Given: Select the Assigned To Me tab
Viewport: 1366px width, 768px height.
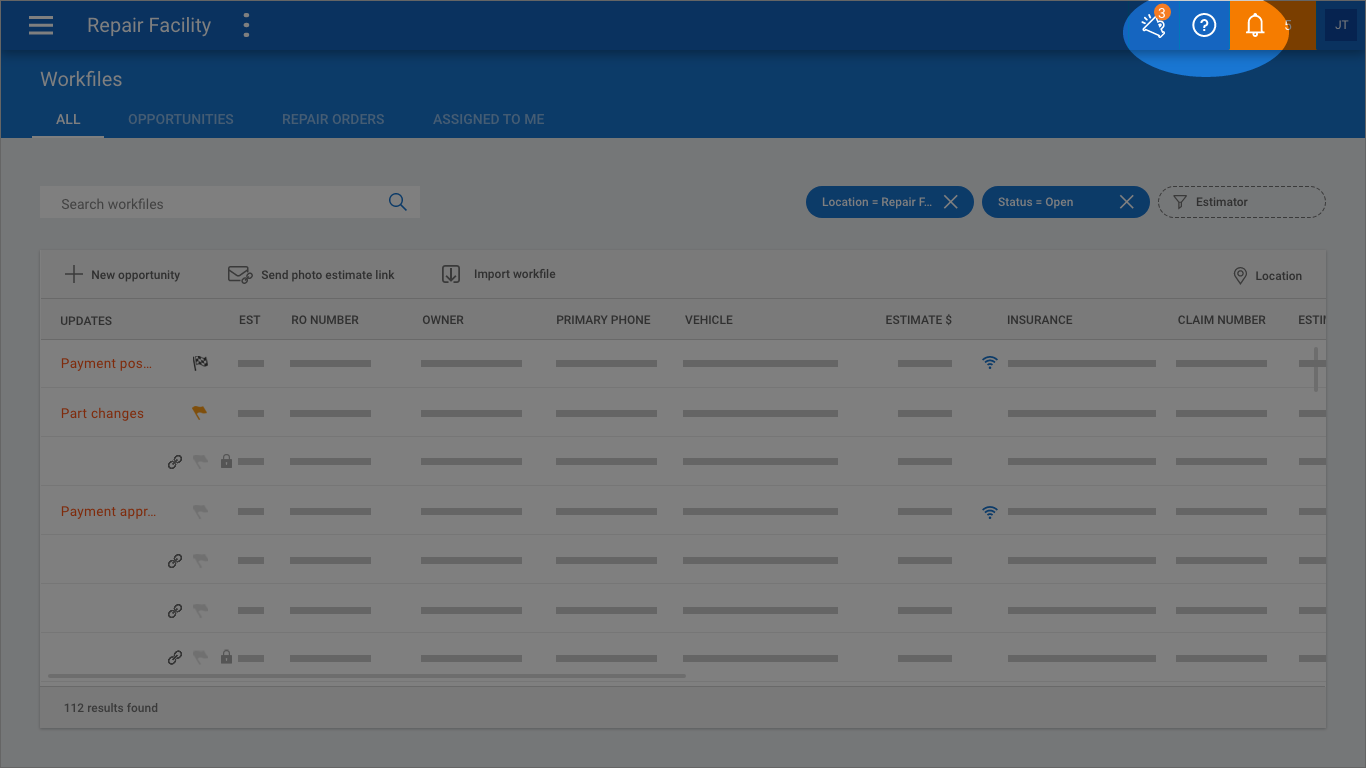Looking at the screenshot, I should pyautogui.click(x=488, y=119).
